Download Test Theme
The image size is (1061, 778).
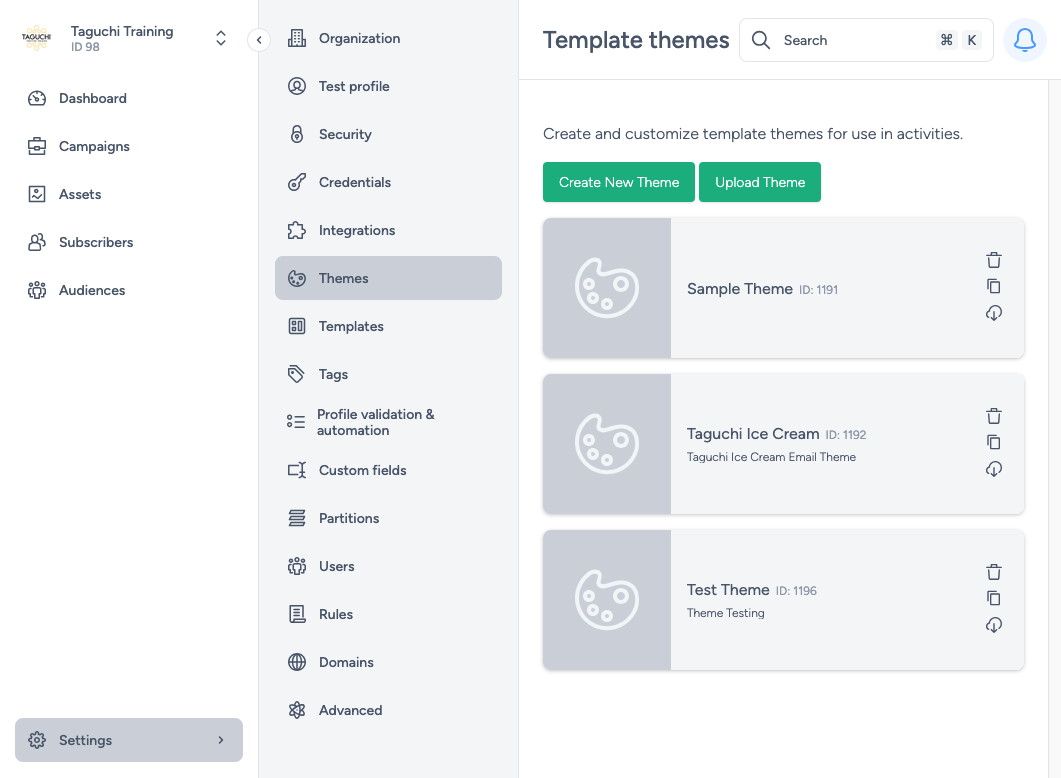click(x=993, y=625)
